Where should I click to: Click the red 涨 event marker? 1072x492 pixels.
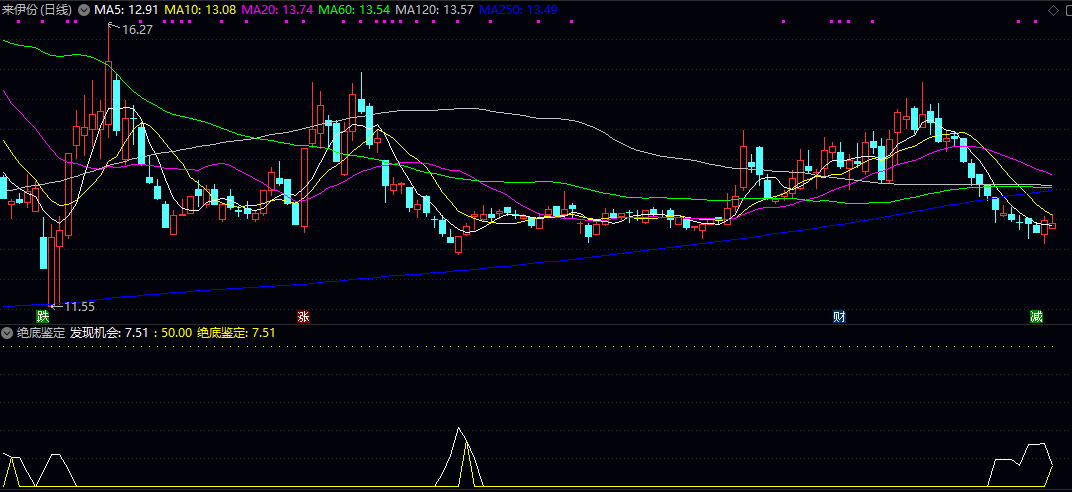pyautogui.click(x=304, y=317)
